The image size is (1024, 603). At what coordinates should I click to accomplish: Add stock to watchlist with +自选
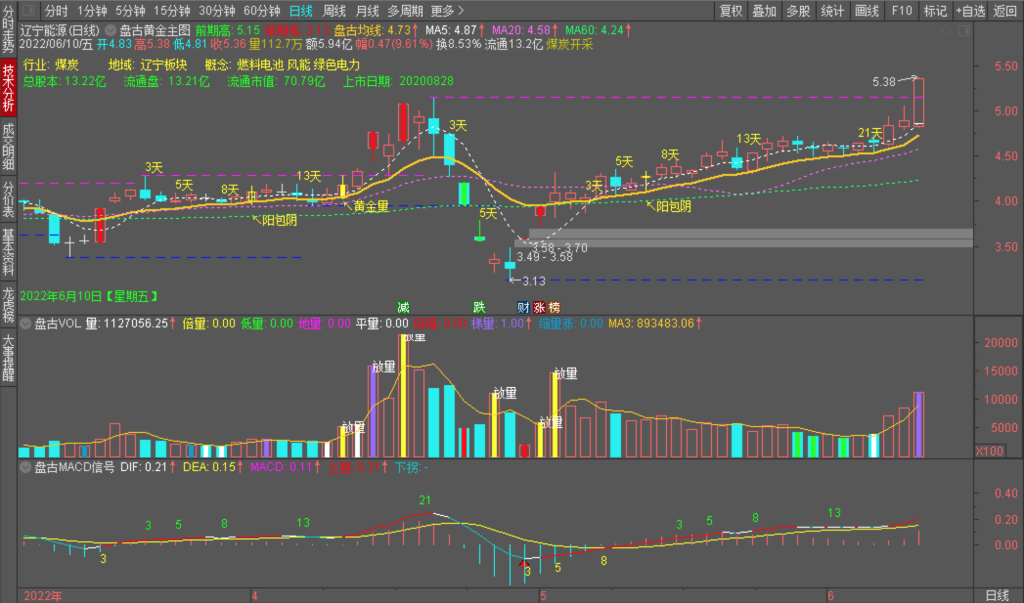tap(969, 11)
